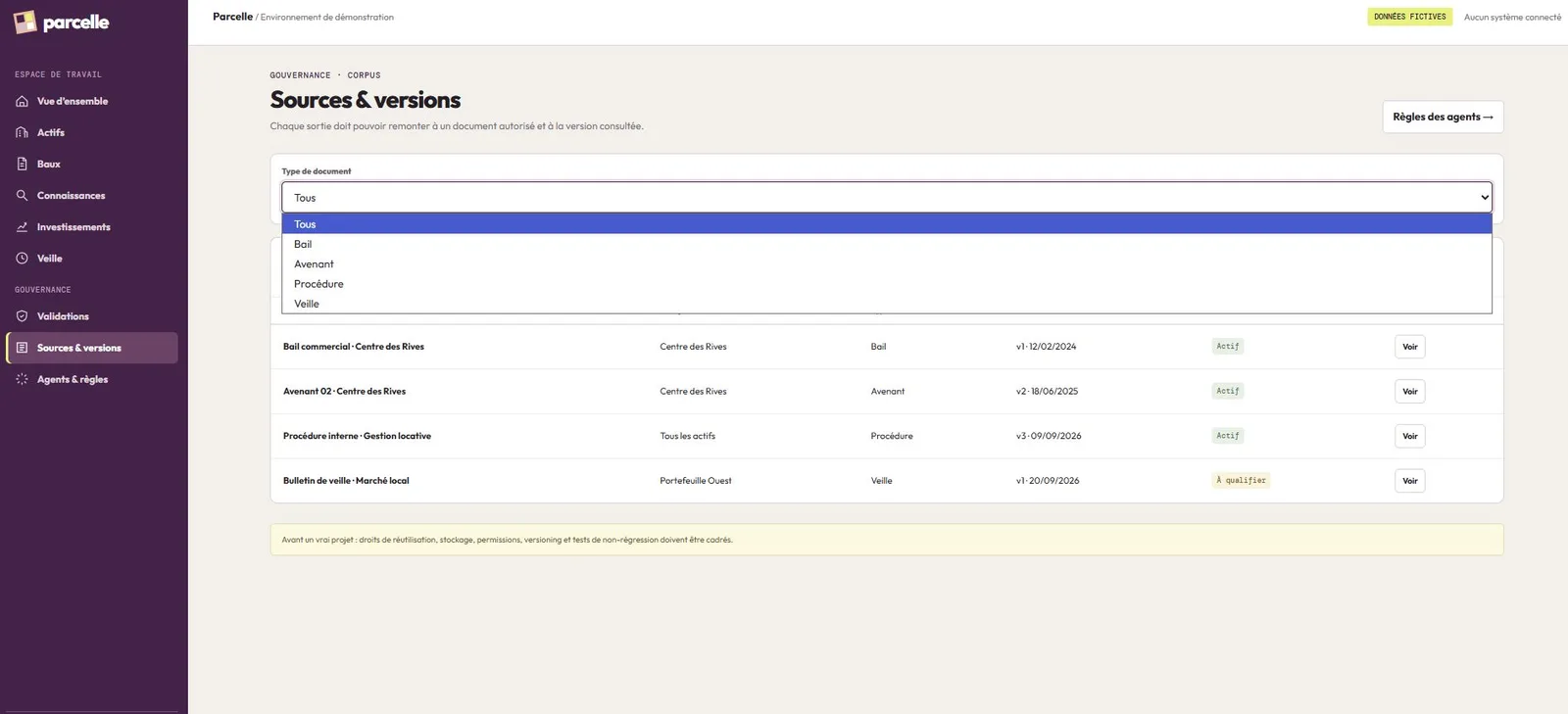Click the Parcelle logo icon
Viewport: 1568px width, 714px height.
pyautogui.click(x=24, y=23)
